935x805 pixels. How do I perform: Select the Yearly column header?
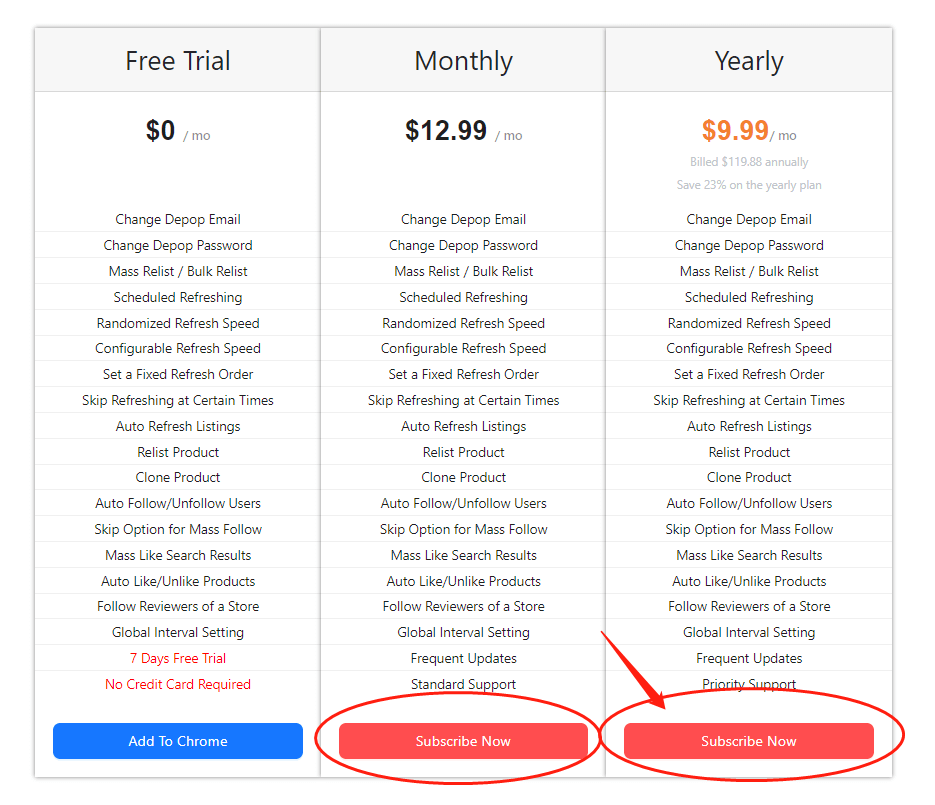748,61
